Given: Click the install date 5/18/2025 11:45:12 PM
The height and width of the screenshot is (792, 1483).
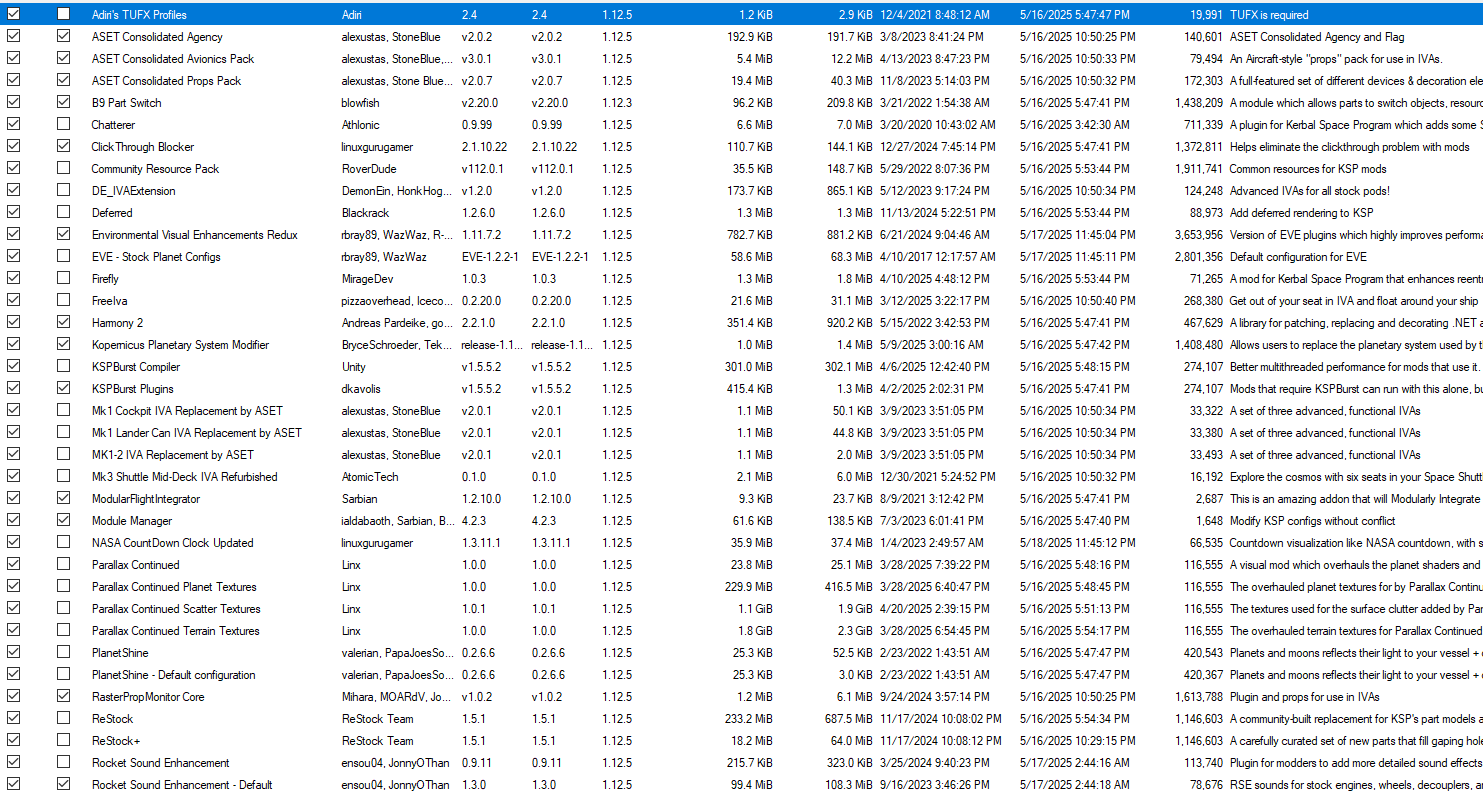Looking at the screenshot, I should [x=1078, y=543].
